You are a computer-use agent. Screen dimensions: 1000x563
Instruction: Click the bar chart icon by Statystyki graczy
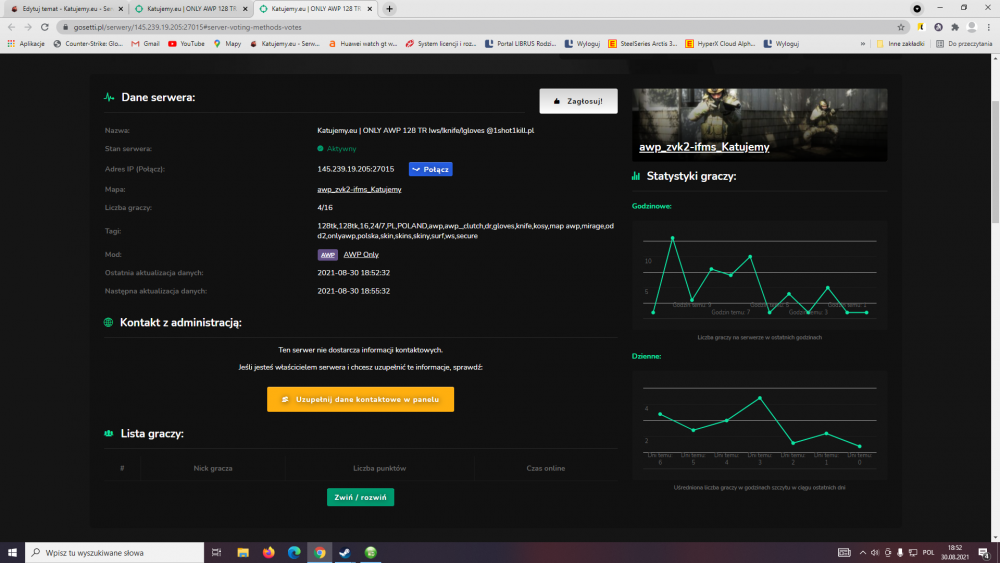(636, 176)
